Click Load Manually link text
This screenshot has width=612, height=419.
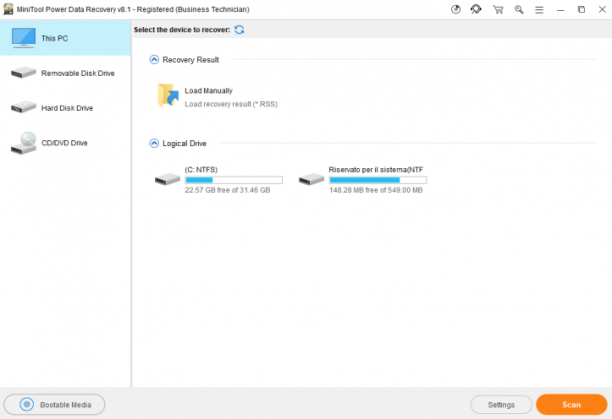(208, 91)
